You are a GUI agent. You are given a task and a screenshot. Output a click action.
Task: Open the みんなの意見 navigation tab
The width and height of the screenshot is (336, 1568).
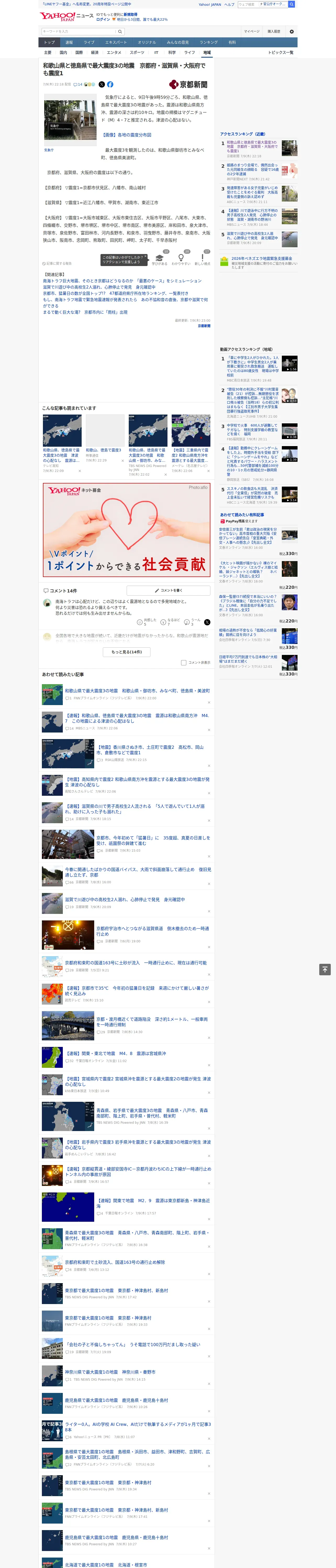177,43
